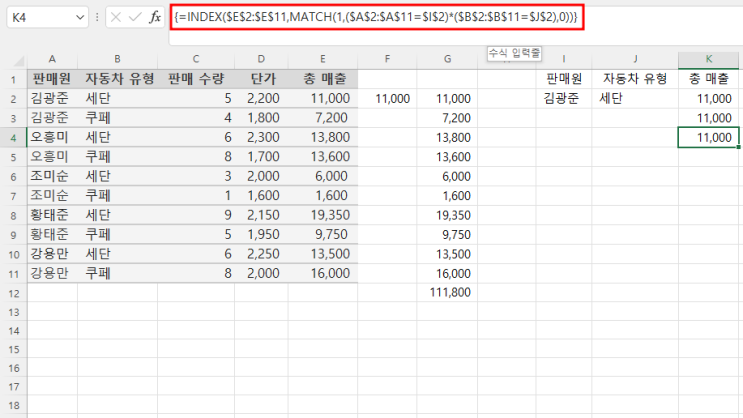Select column I header
Viewport: 743px width, 418px height.
click(x=564, y=59)
